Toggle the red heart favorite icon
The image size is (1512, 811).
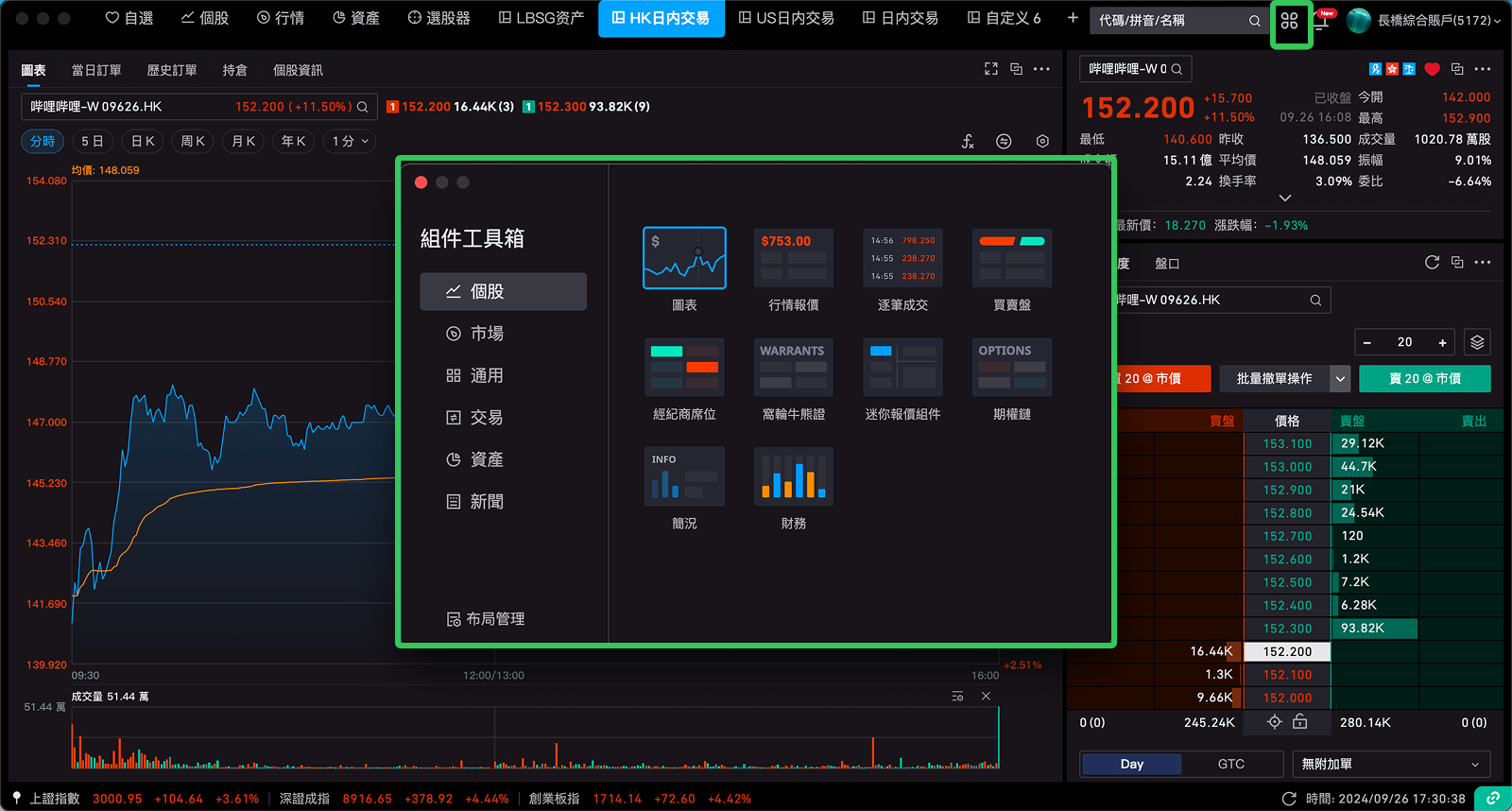coord(1432,69)
